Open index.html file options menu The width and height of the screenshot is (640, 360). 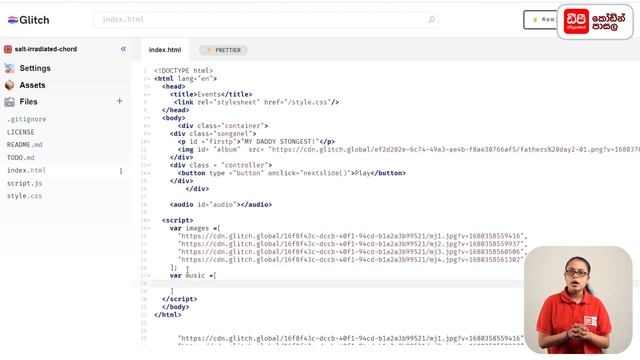pyautogui.click(x=121, y=171)
